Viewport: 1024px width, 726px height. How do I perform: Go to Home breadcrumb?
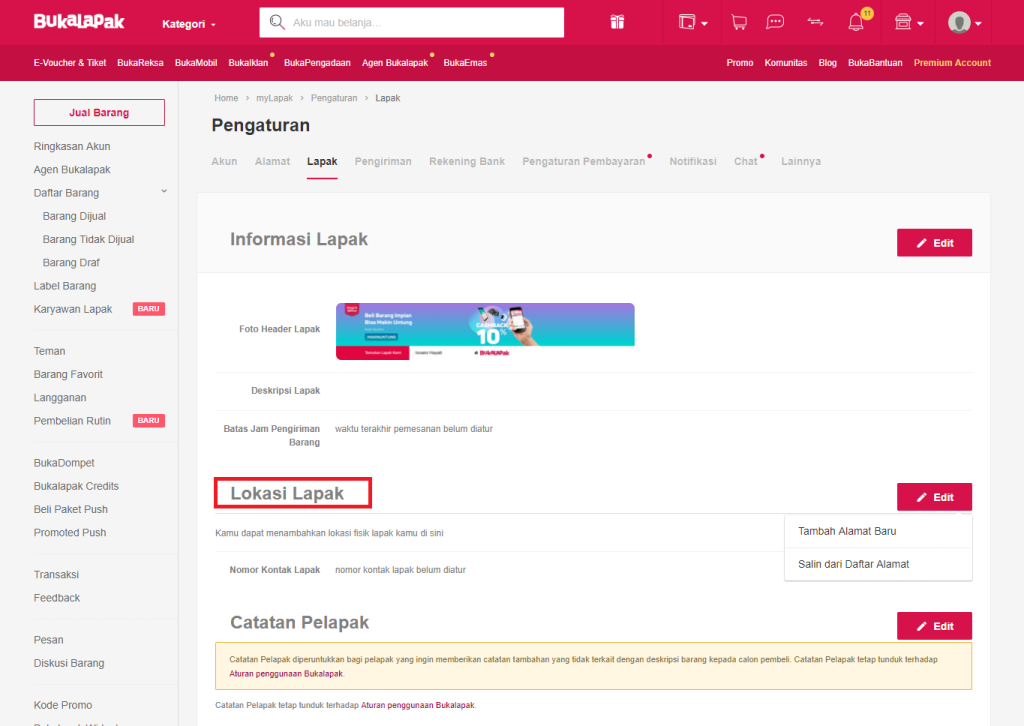pyautogui.click(x=226, y=98)
